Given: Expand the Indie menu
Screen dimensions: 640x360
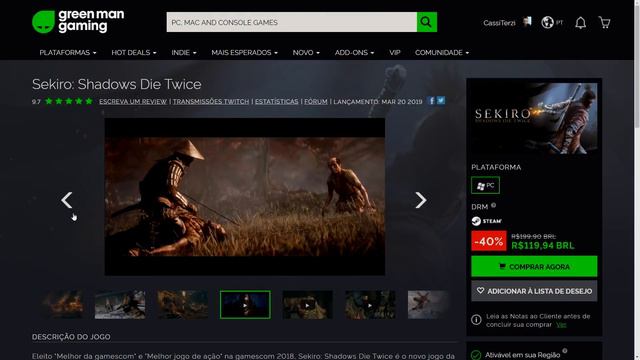Looking at the screenshot, I should point(184,53).
